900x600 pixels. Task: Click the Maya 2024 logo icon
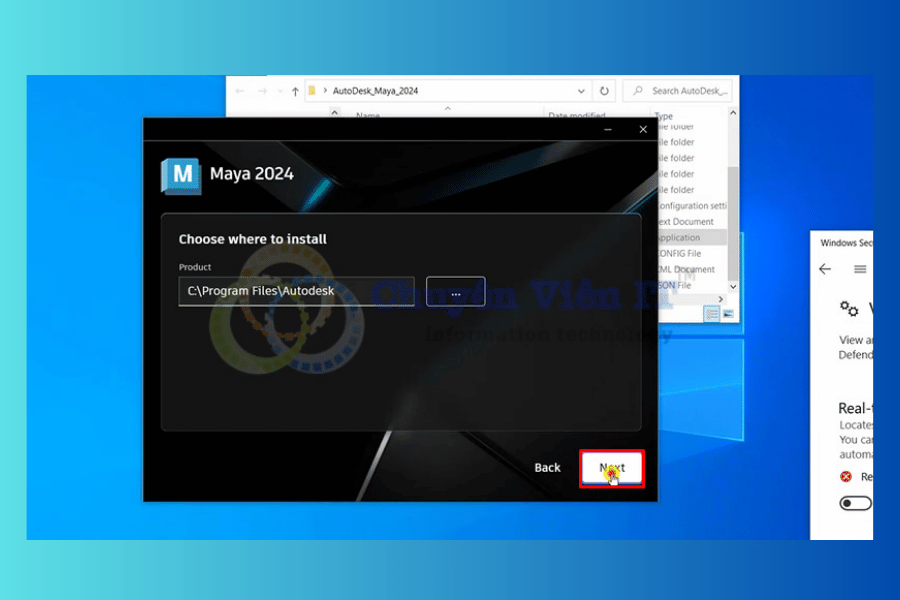180,174
